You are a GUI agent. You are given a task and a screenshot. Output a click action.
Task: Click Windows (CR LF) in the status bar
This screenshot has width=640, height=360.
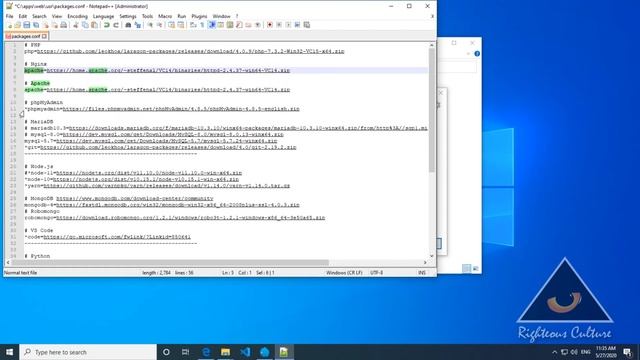click(x=344, y=273)
